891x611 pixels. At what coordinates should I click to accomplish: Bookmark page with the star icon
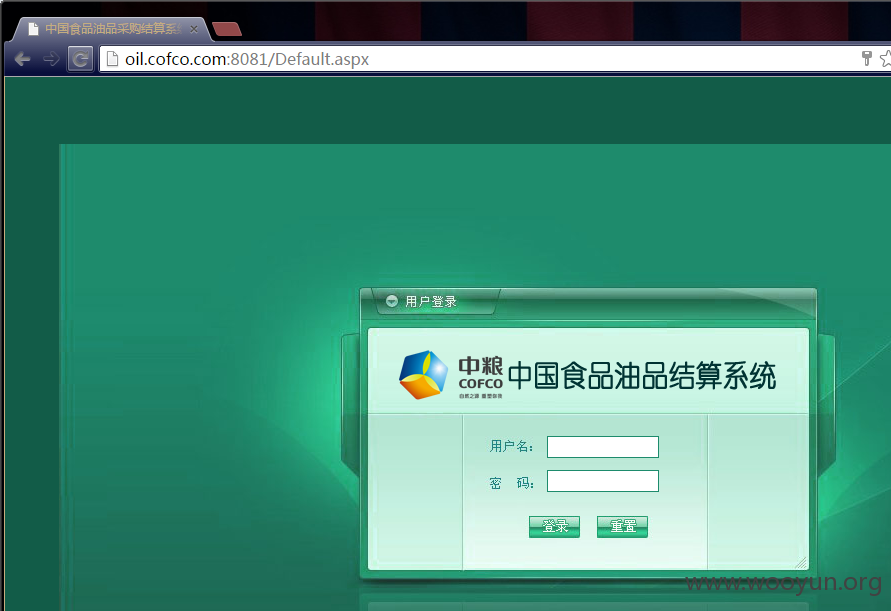(x=885, y=59)
